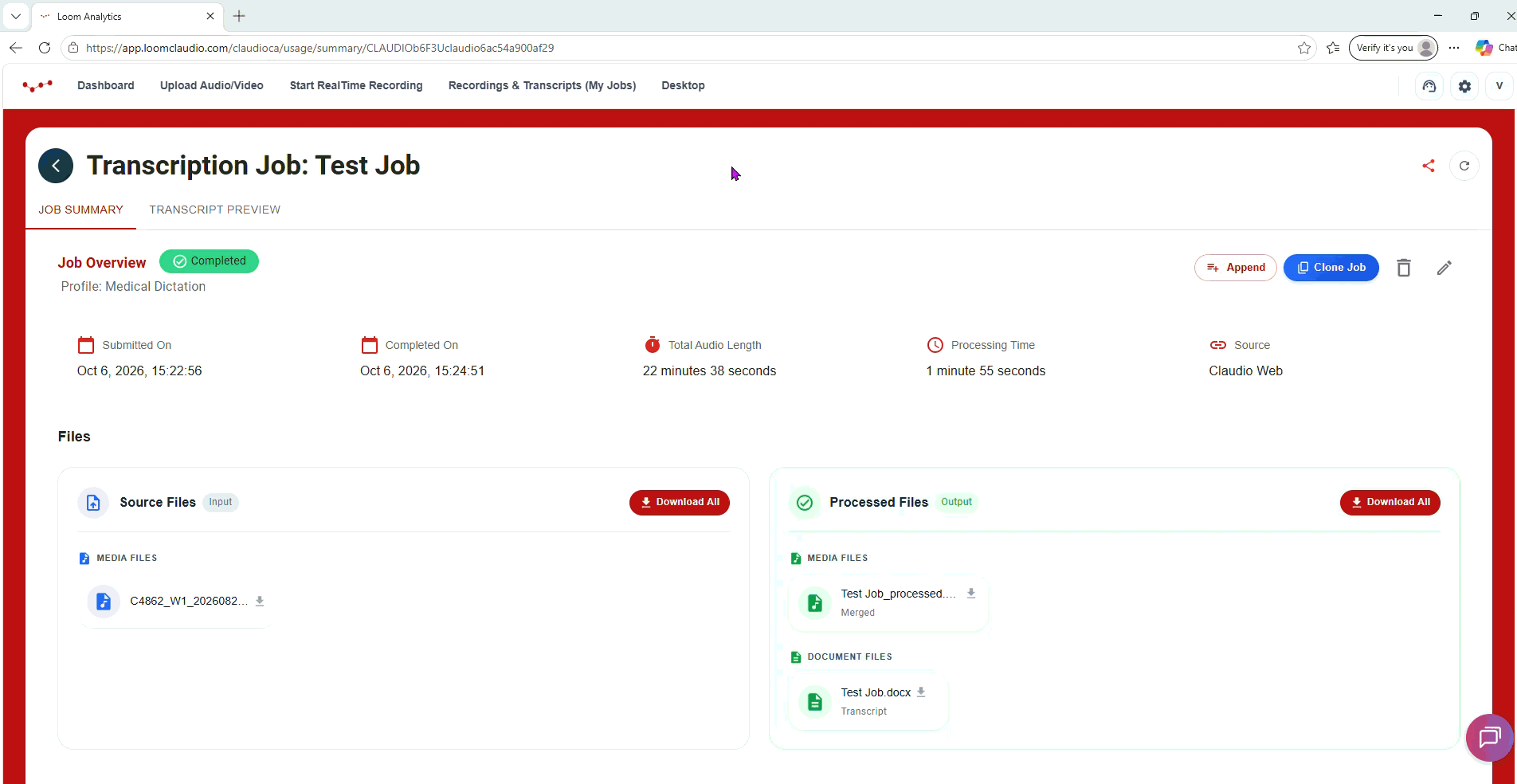Screen dimensions: 1517x784
Task: Click the Test Job.docx document icon
Action: 814,701
